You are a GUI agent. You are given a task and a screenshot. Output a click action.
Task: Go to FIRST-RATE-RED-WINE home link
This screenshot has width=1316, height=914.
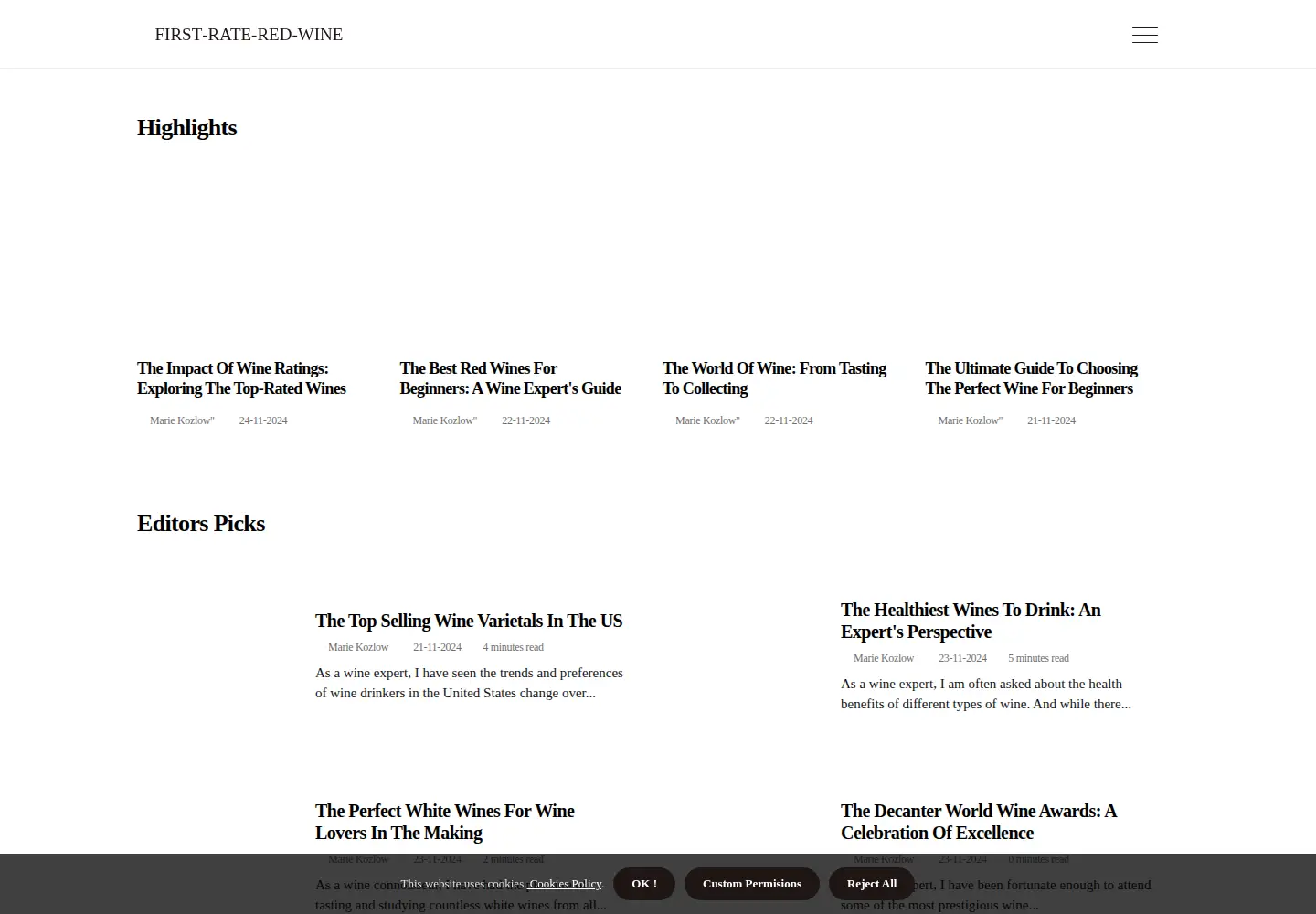(249, 35)
